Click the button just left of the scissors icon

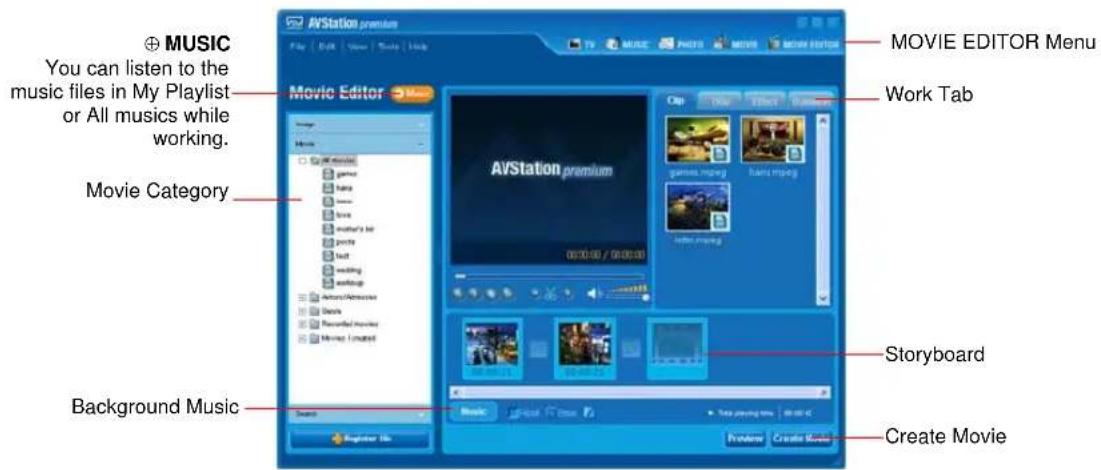[535, 294]
